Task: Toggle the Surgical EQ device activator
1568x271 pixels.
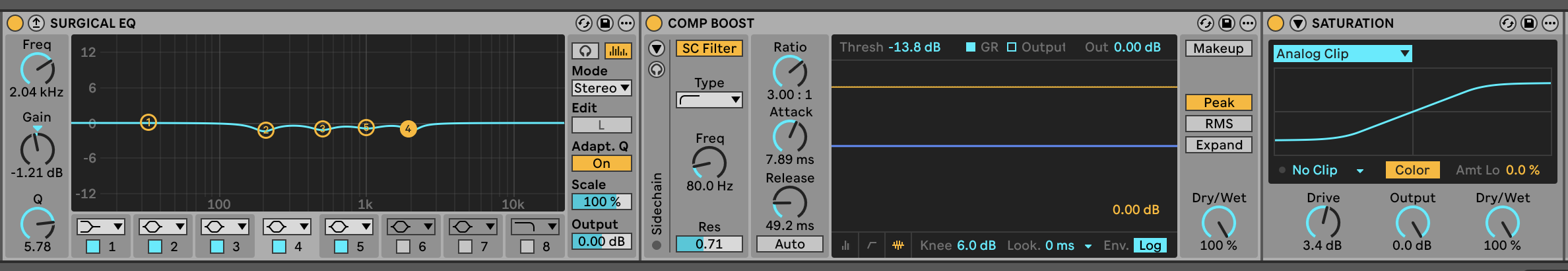Action: (15, 23)
